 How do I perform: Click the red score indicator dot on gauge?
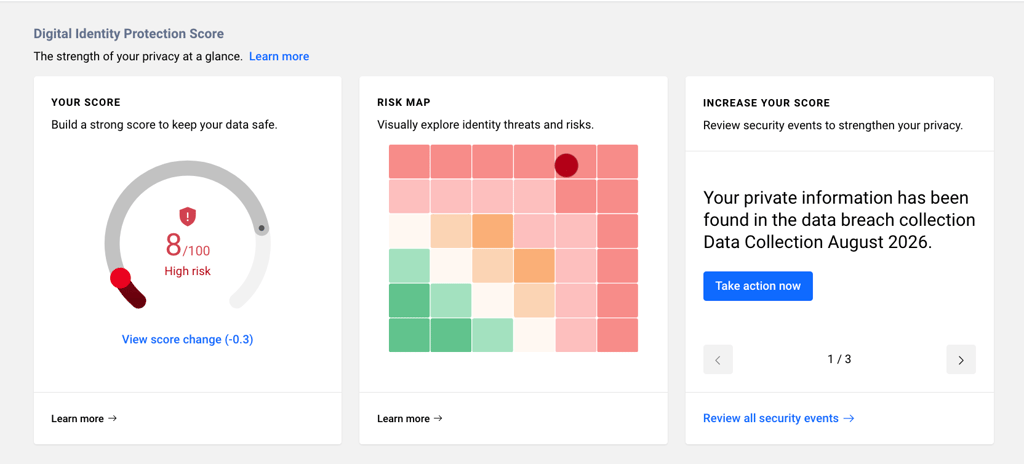pos(121,278)
